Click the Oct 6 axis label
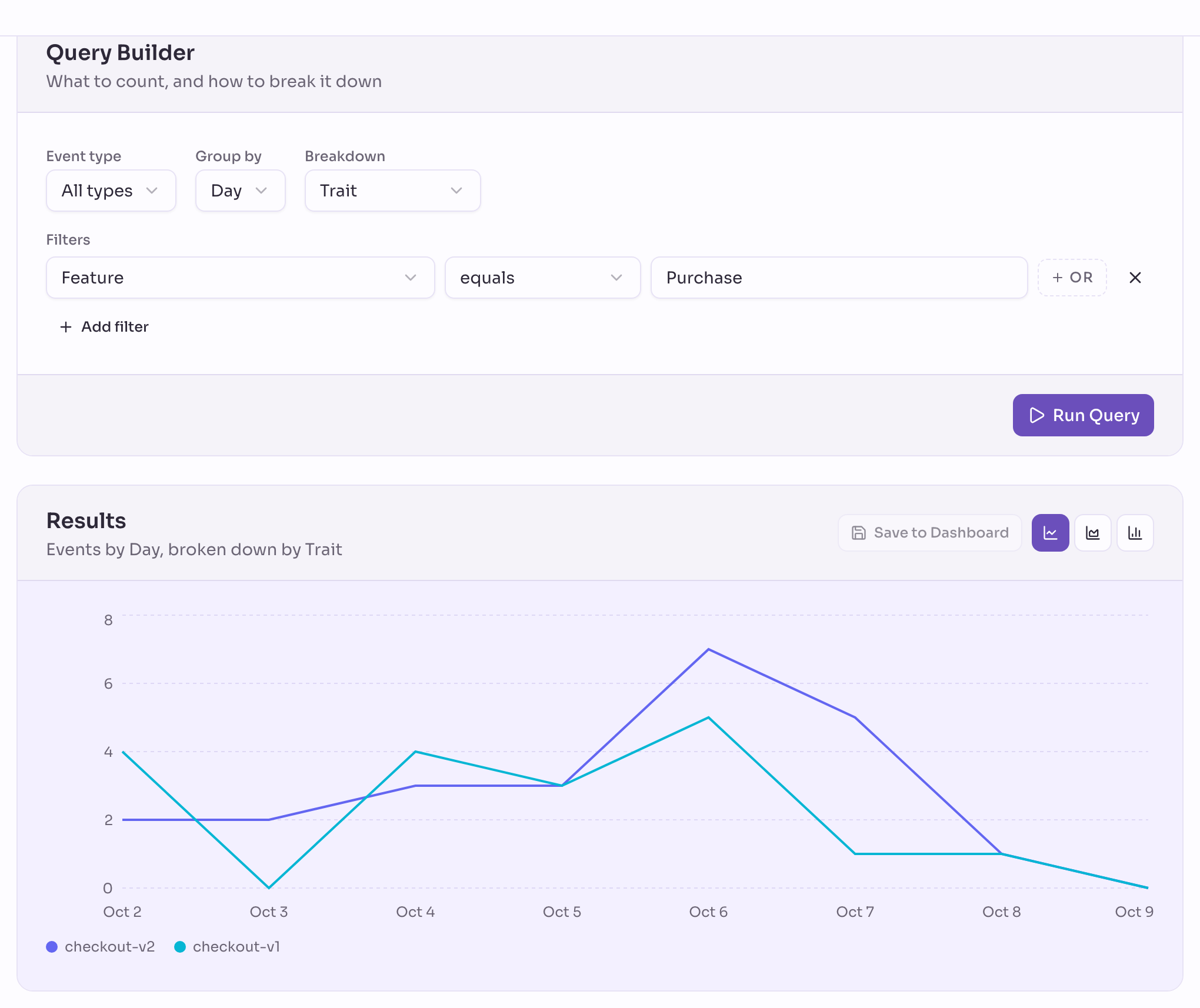The image size is (1200, 1008). point(708,912)
